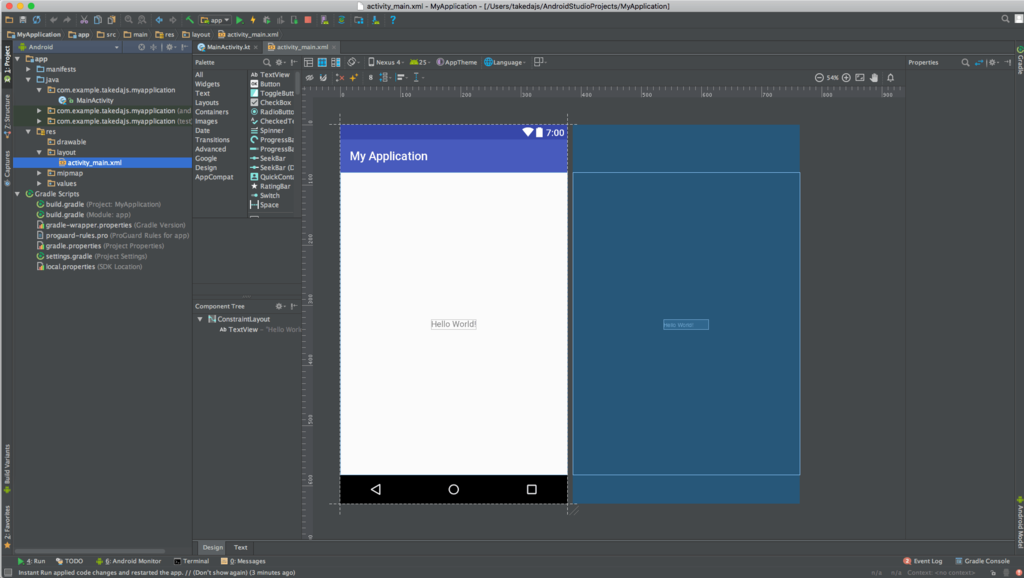Click the 54% zoom level control
The image size is (1024, 578).
coord(832,77)
